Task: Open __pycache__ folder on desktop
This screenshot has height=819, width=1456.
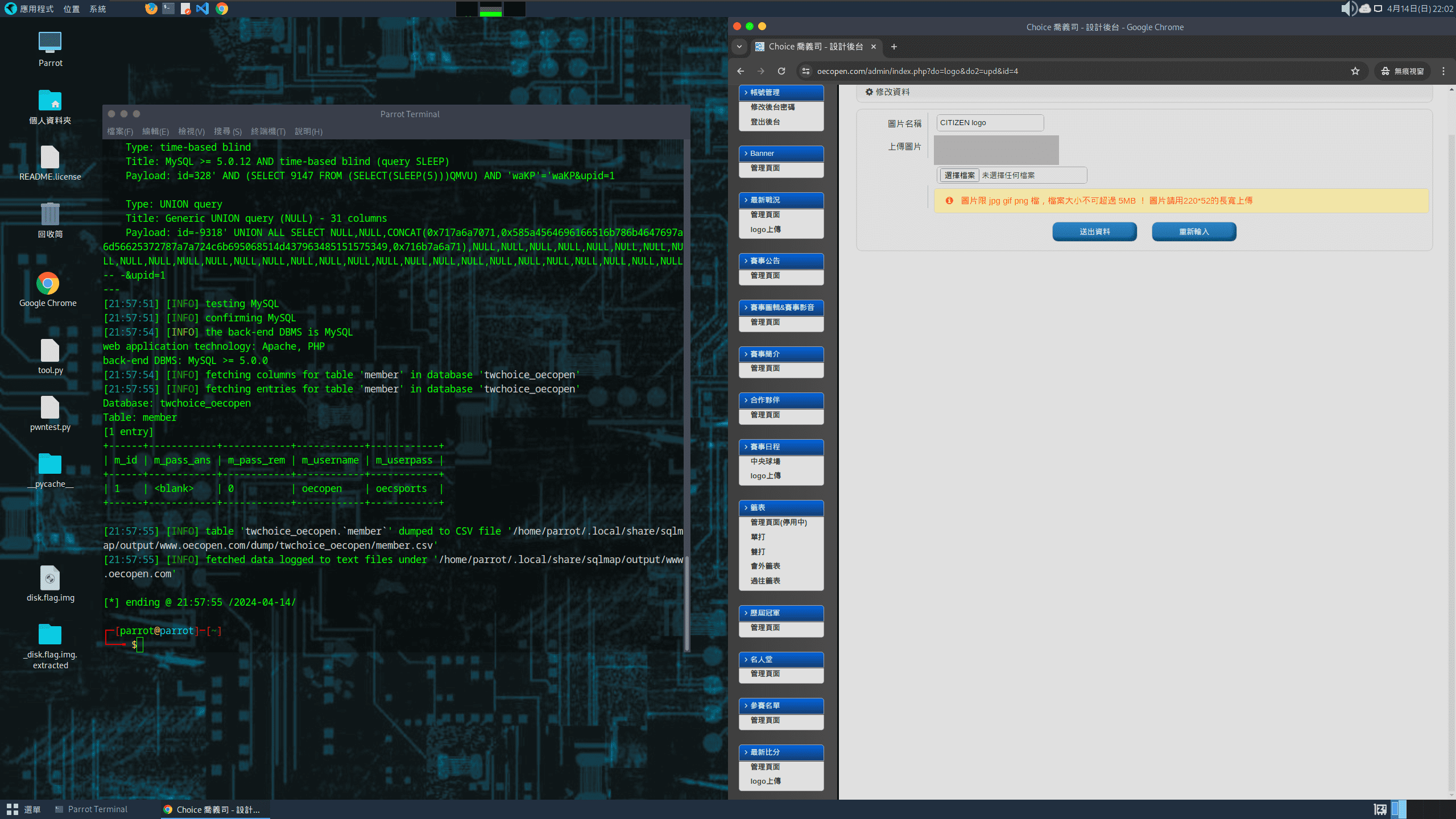Action: coord(50,470)
